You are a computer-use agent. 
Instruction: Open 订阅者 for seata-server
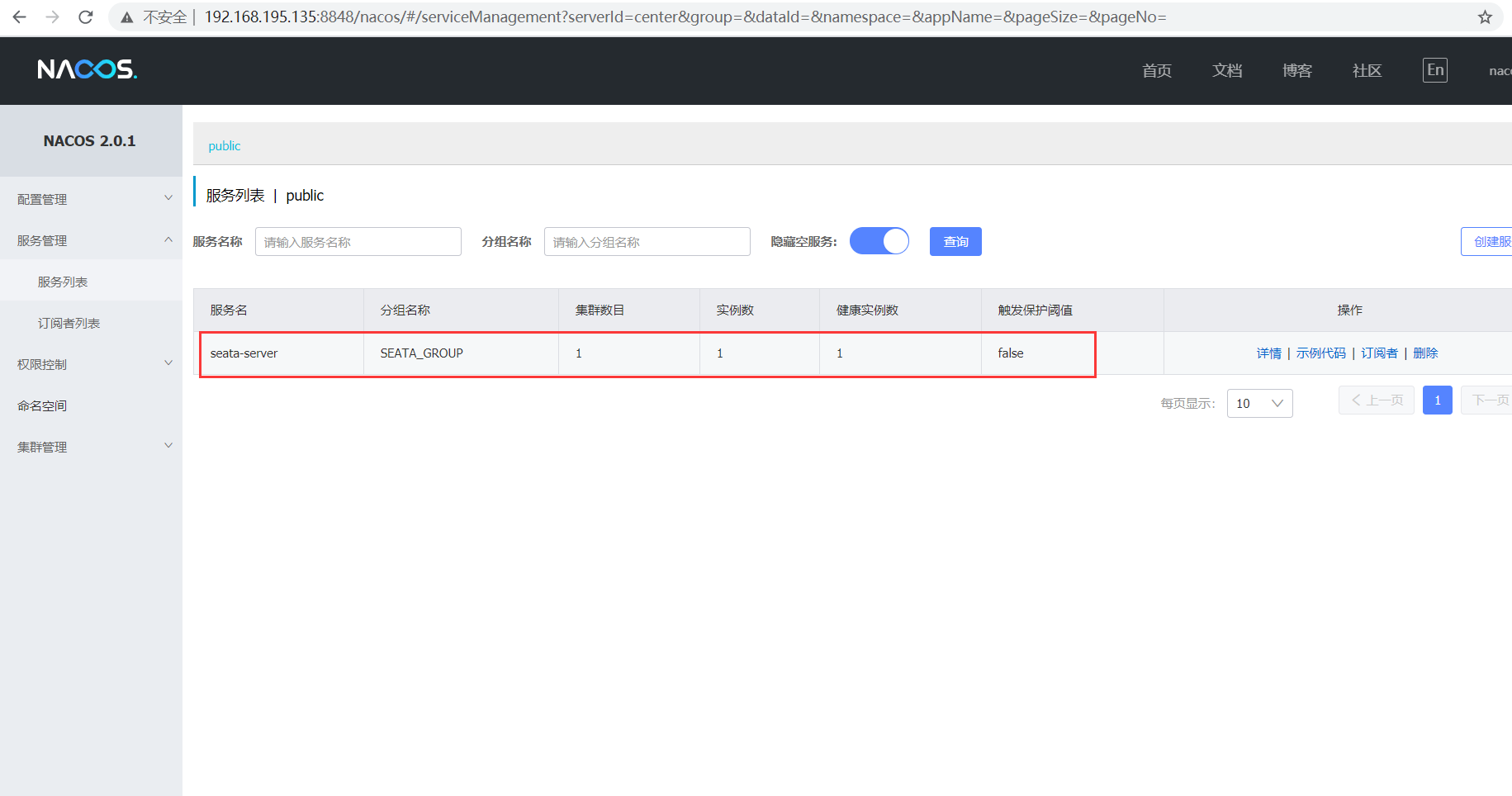(x=1379, y=353)
